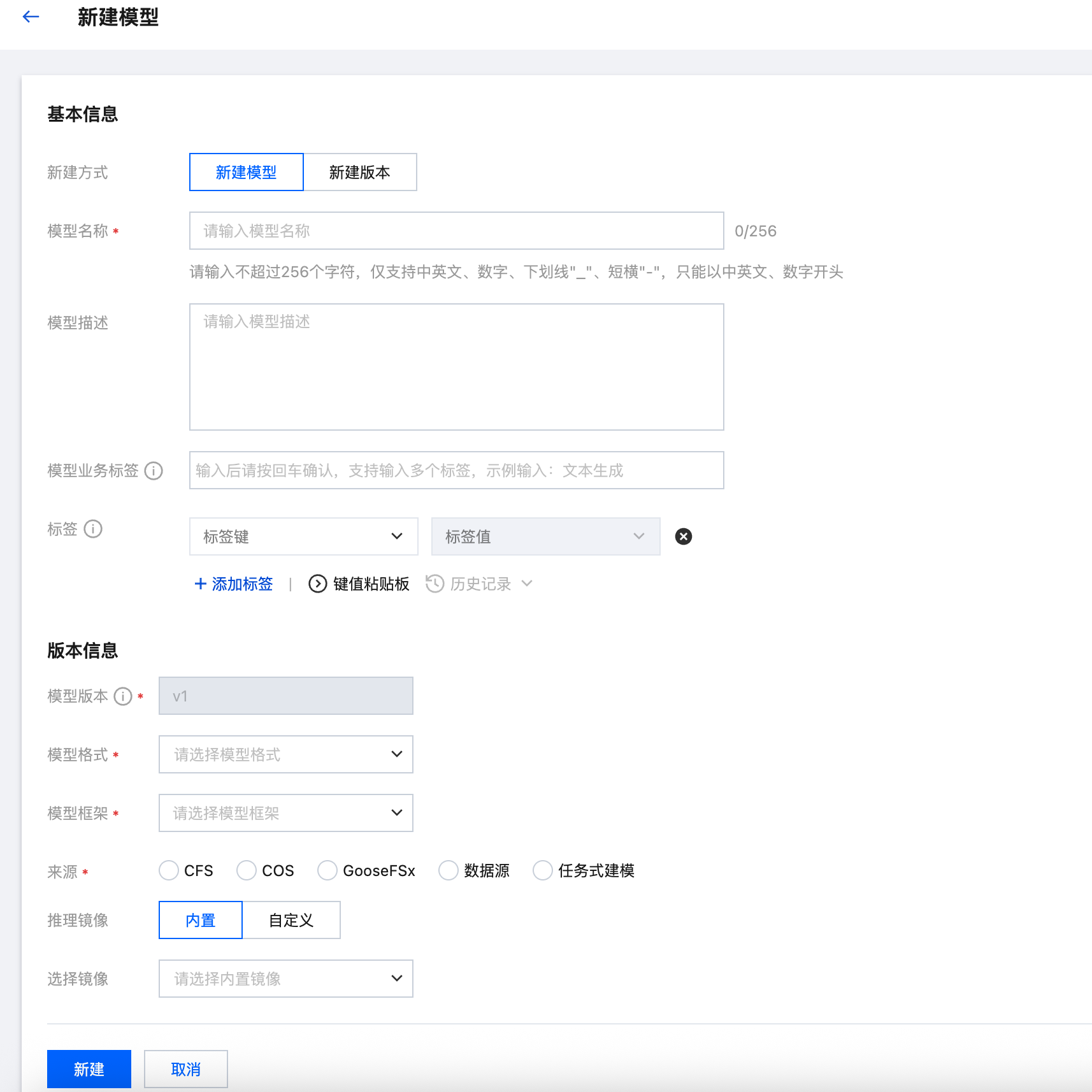Choose GooseFSx as the source
The height and width of the screenshot is (1092, 1092).
pyautogui.click(x=327, y=870)
